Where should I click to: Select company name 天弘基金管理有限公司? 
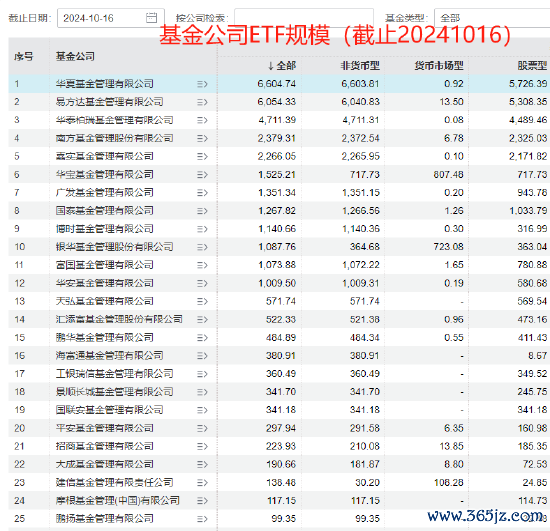pyautogui.click(x=105, y=301)
